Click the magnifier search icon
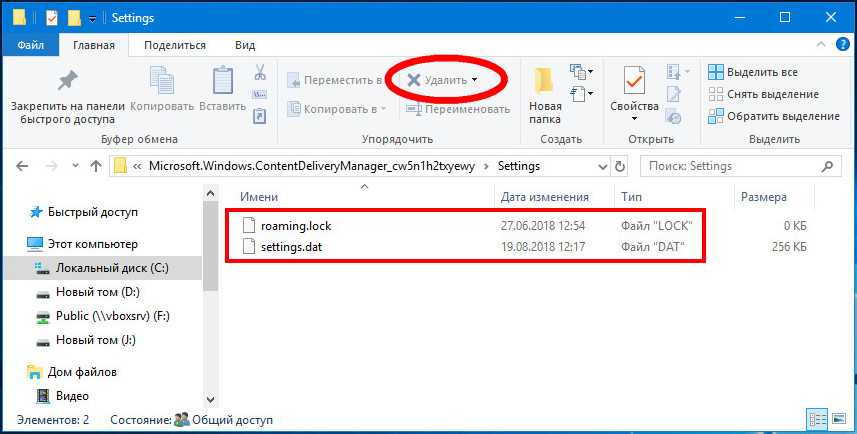The width and height of the screenshot is (857, 434). [x=828, y=166]
